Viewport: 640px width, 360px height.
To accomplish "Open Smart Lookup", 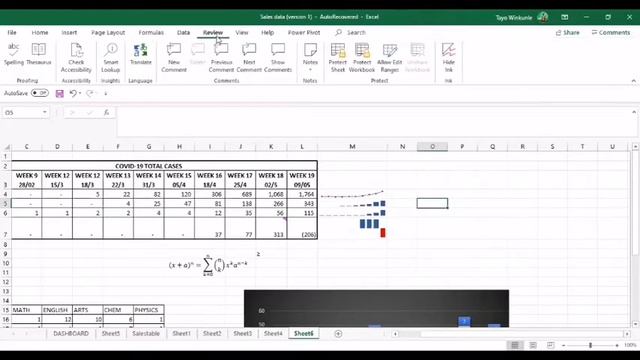I will pyautogui.click(x=111, y=58).
